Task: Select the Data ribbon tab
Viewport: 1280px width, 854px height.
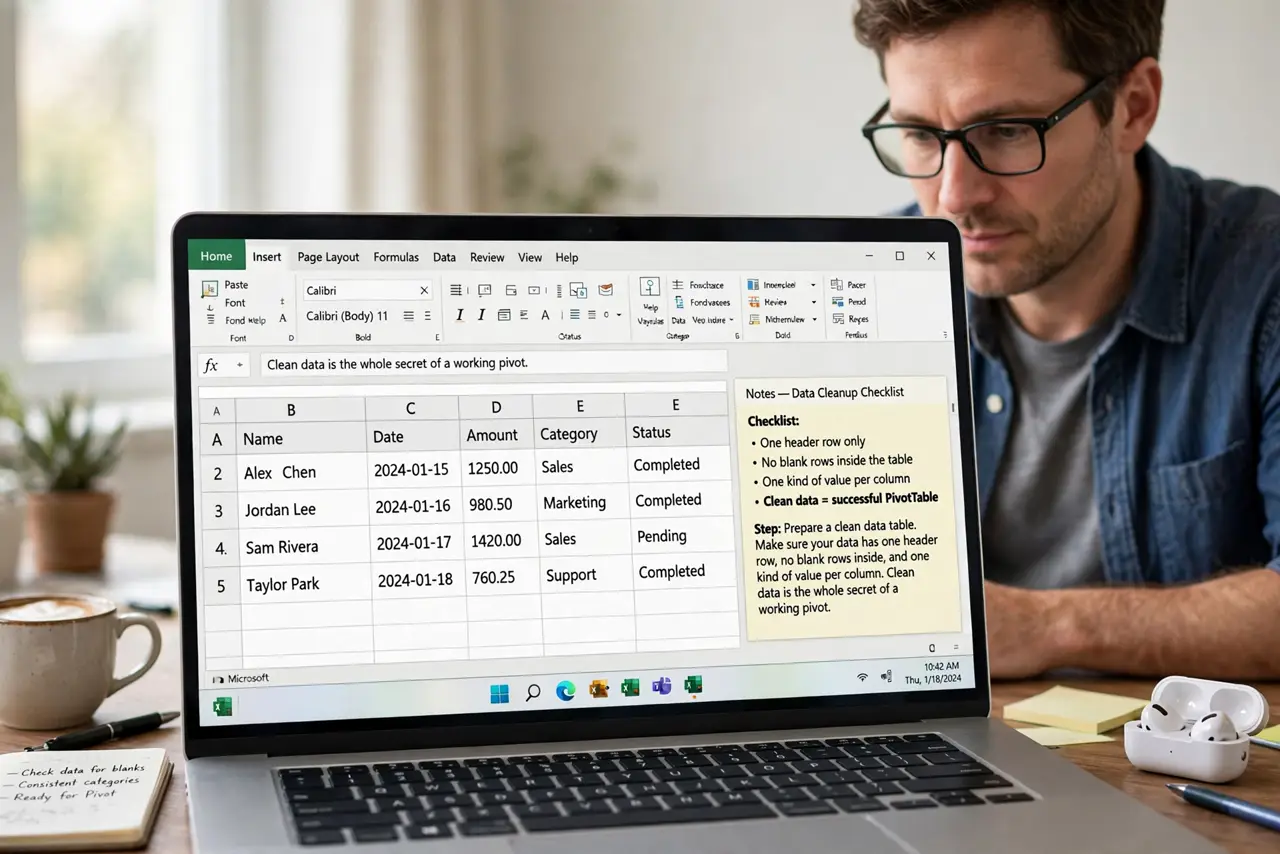Action: pos(444,257)
